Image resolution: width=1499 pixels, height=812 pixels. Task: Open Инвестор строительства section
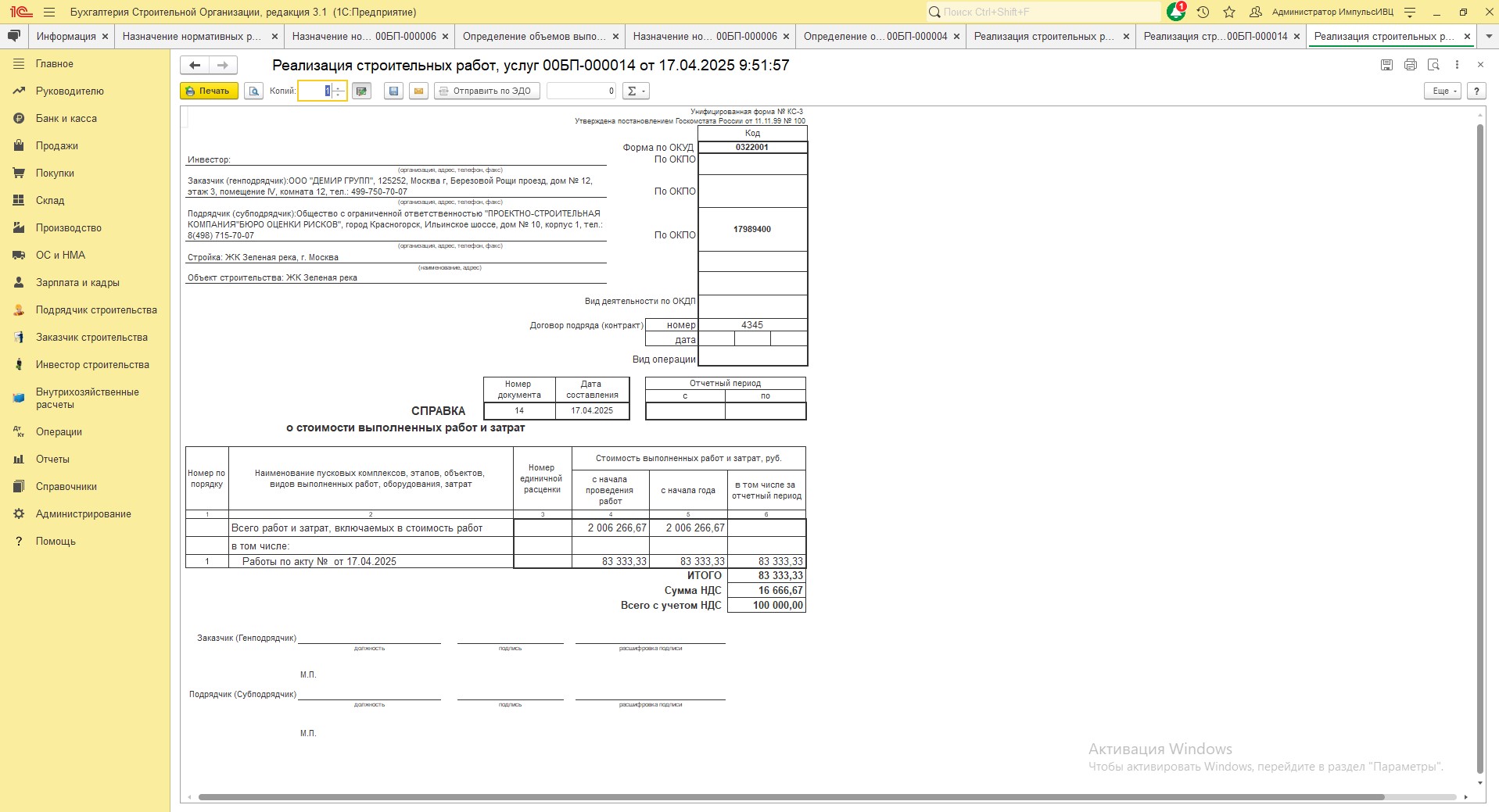point(84,365)
